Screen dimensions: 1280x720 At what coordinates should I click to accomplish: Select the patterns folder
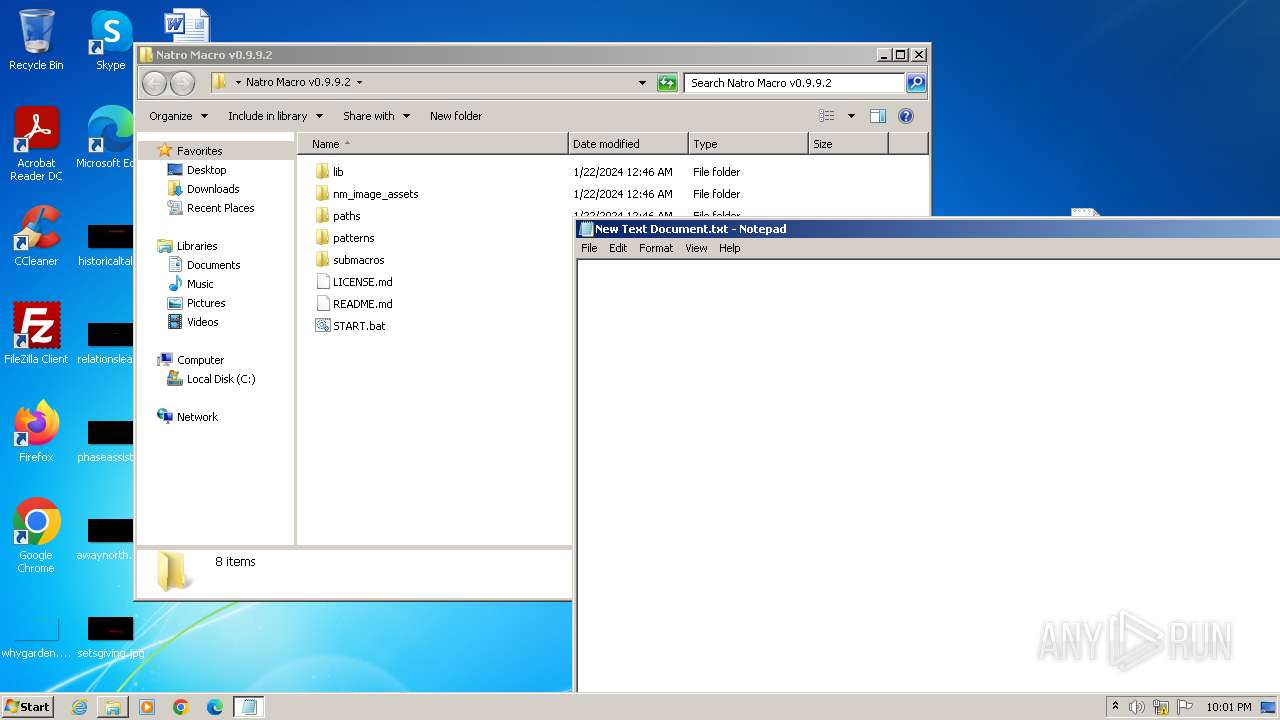344,238
